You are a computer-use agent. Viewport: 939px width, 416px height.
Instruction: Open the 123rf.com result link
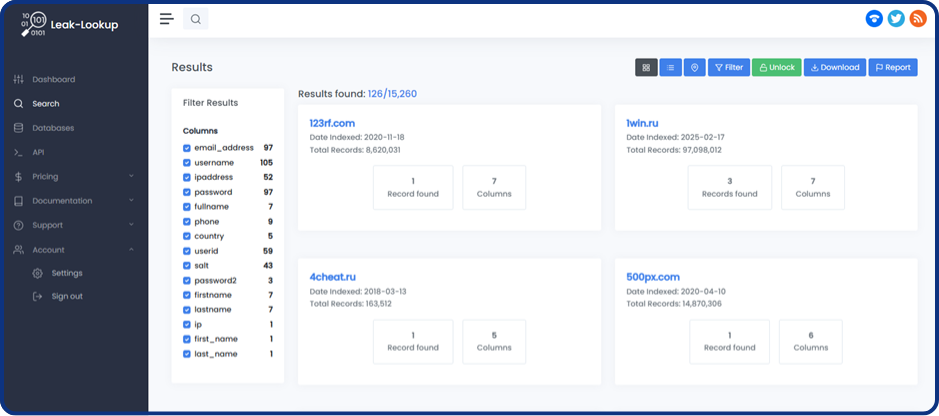(330, 123)
